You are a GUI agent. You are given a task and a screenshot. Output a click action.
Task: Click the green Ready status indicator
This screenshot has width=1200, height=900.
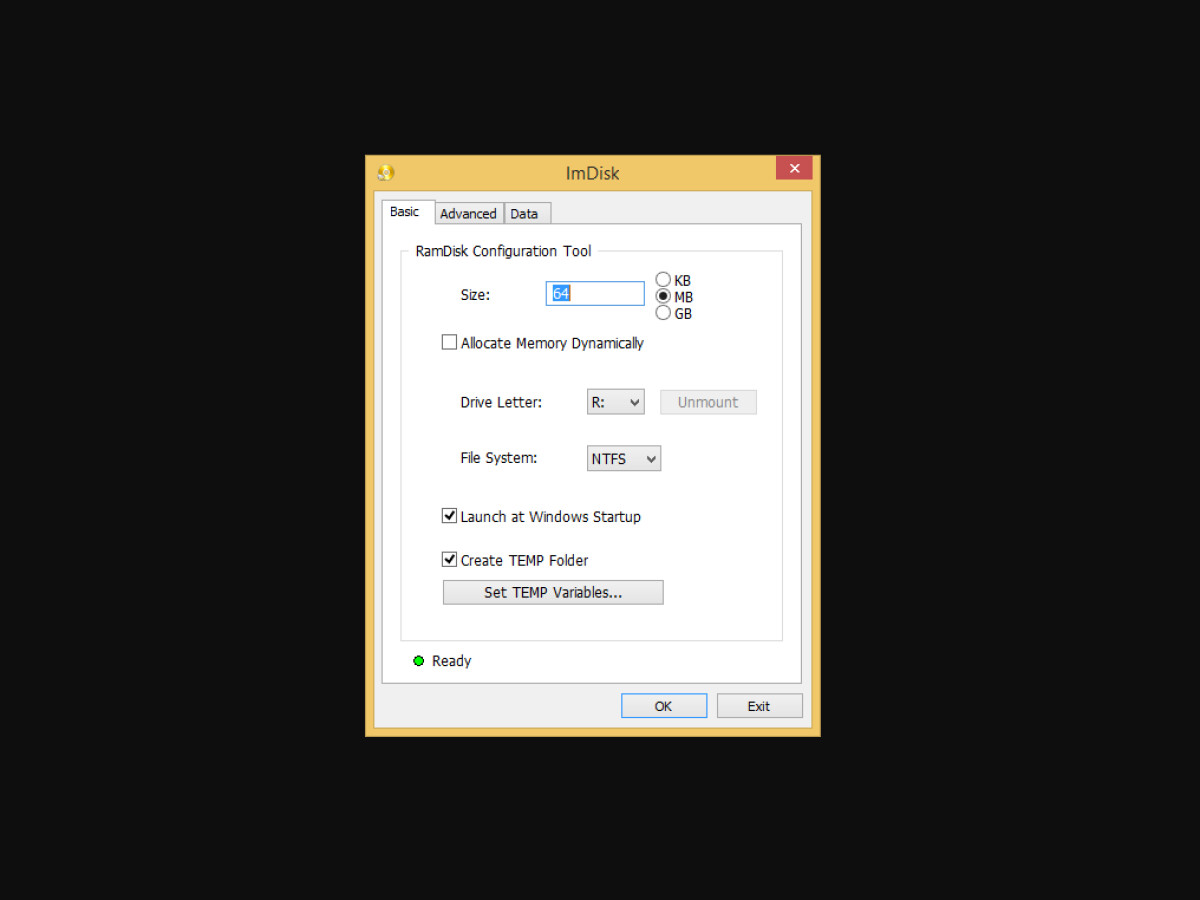tap(418, 660)
